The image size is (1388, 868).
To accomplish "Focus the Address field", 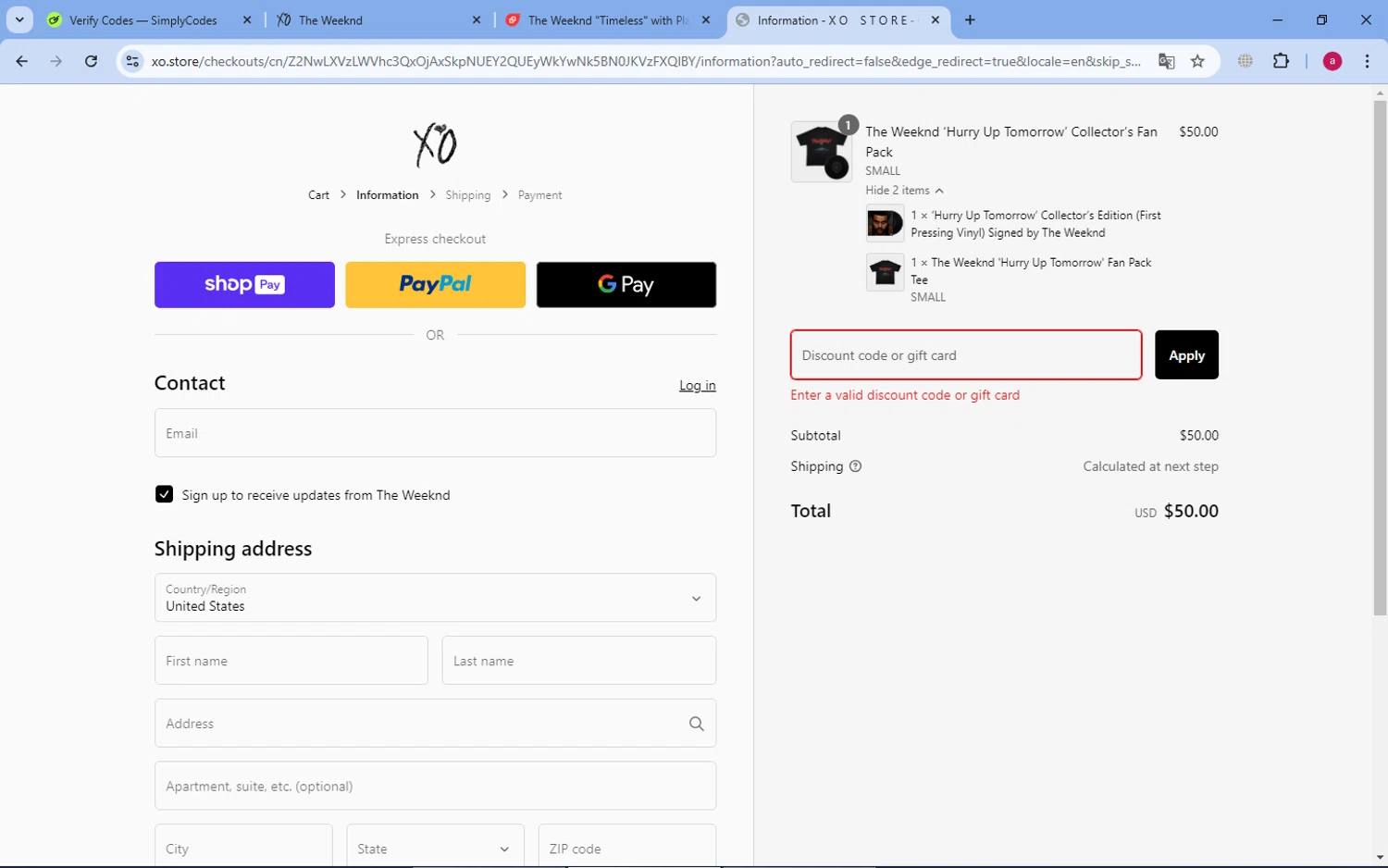I will tap(435, 724).
